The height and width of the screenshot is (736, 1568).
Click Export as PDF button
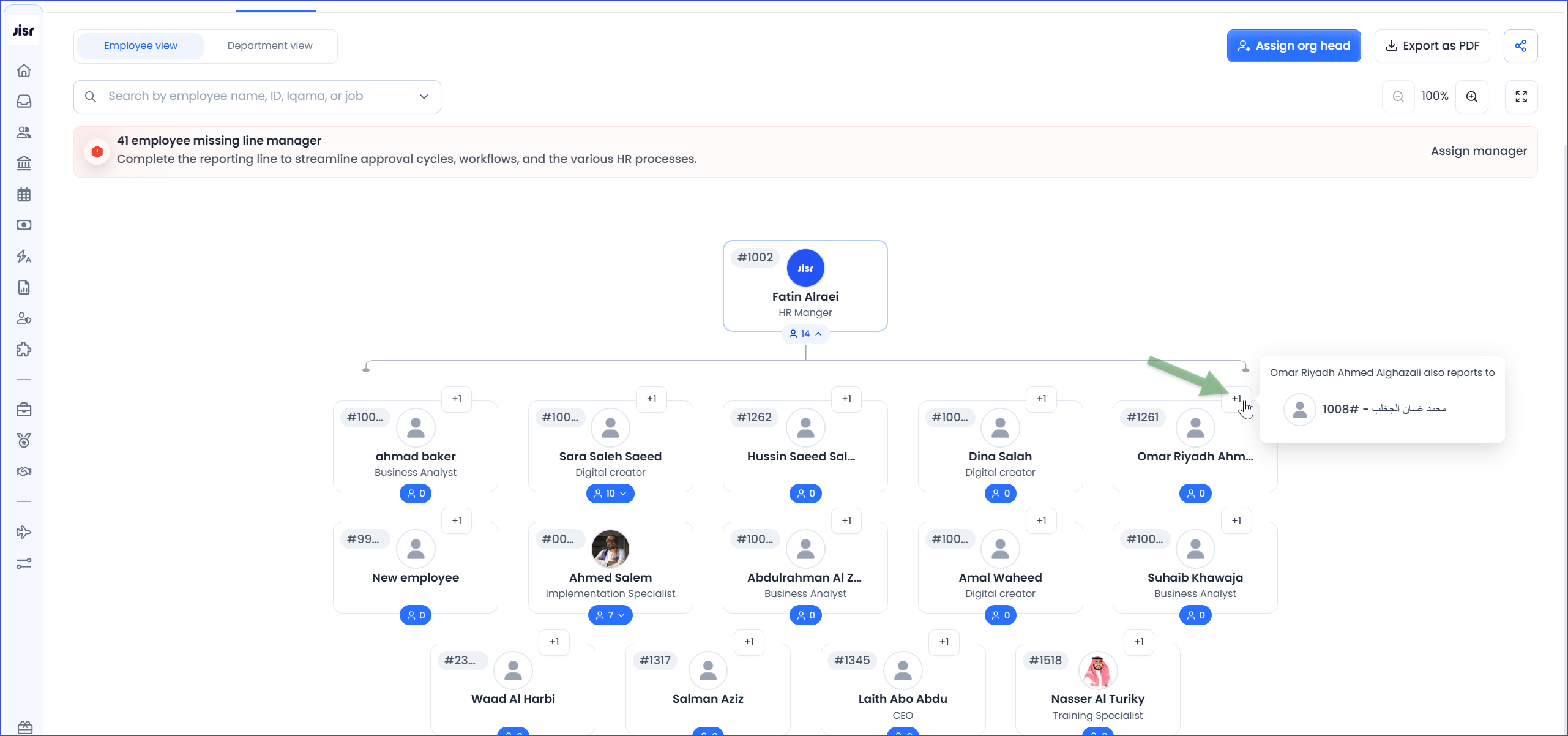[1432, 46]
